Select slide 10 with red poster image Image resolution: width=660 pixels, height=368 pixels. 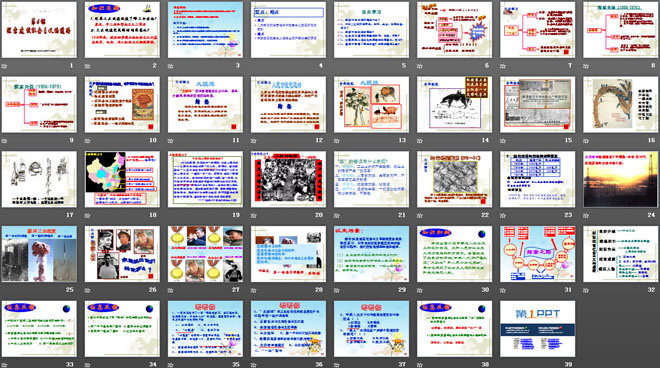122,104
